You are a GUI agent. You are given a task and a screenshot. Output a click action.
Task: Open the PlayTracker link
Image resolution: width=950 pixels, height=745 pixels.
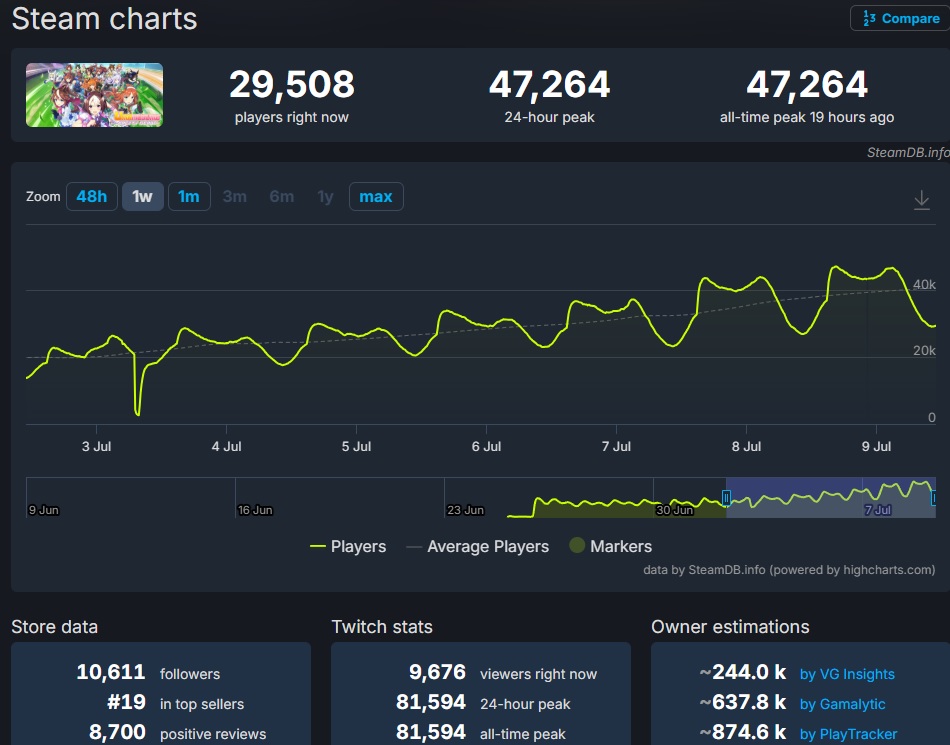(x=848, y=734)
